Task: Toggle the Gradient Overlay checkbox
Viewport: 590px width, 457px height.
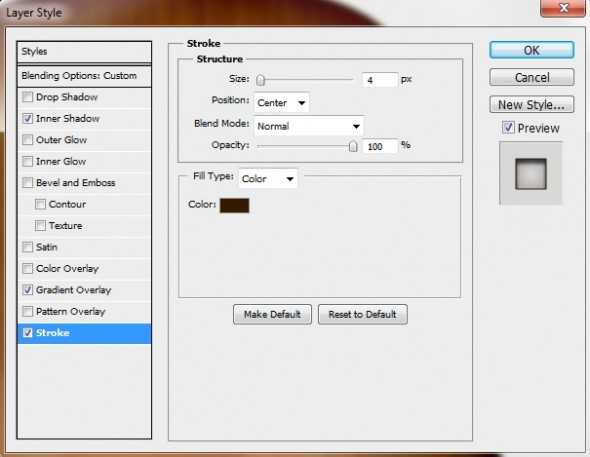Action: [27, 290]
